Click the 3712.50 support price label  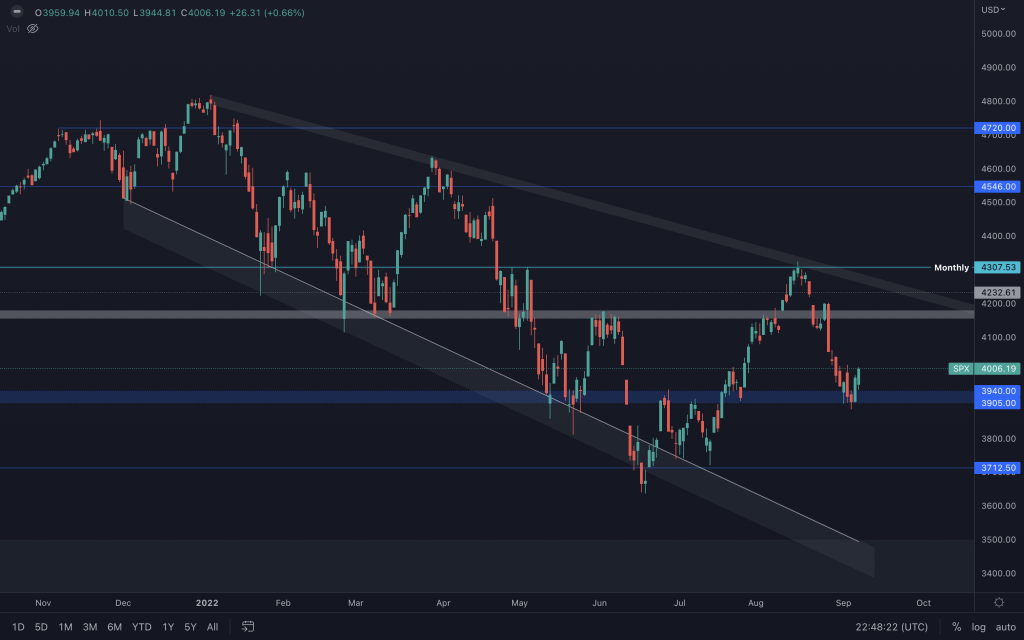coord(997,467)
